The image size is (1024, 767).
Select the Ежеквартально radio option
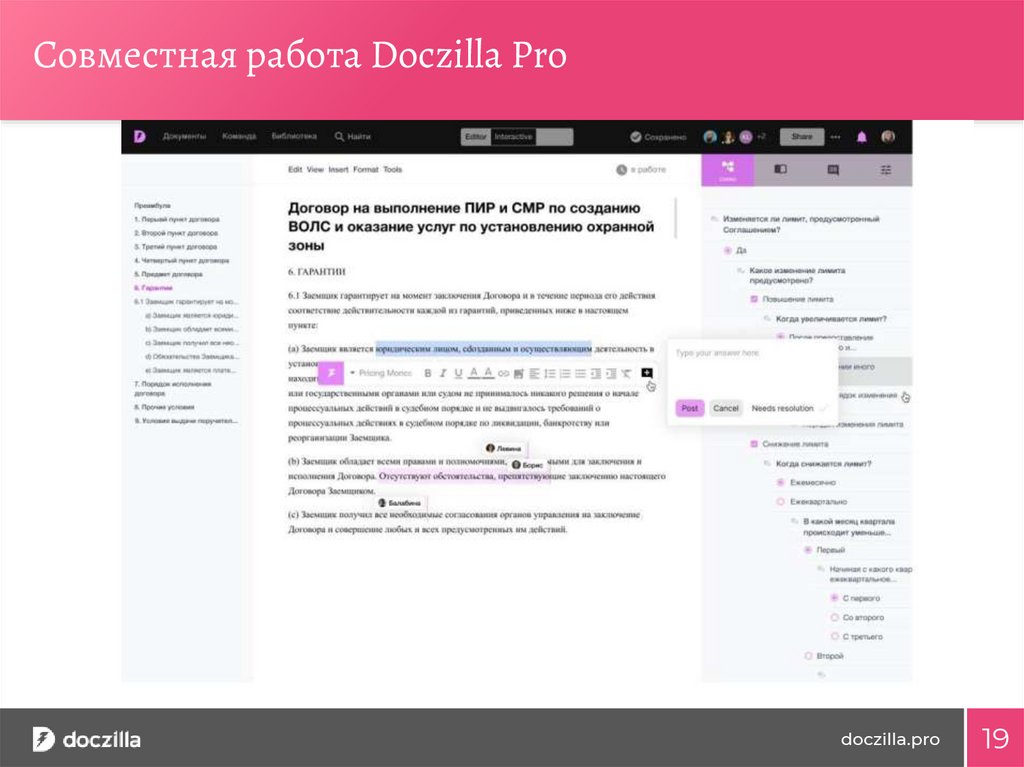pos(780,502)
